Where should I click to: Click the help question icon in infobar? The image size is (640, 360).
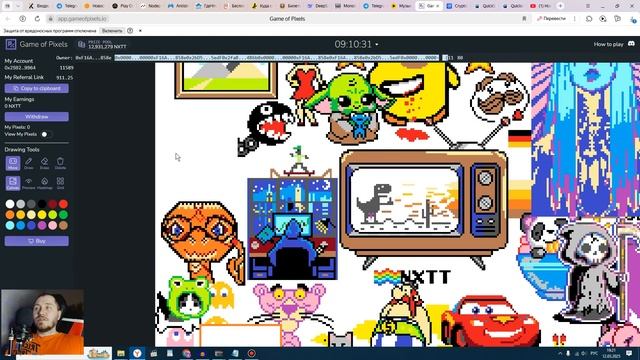(x=130, y=31)
